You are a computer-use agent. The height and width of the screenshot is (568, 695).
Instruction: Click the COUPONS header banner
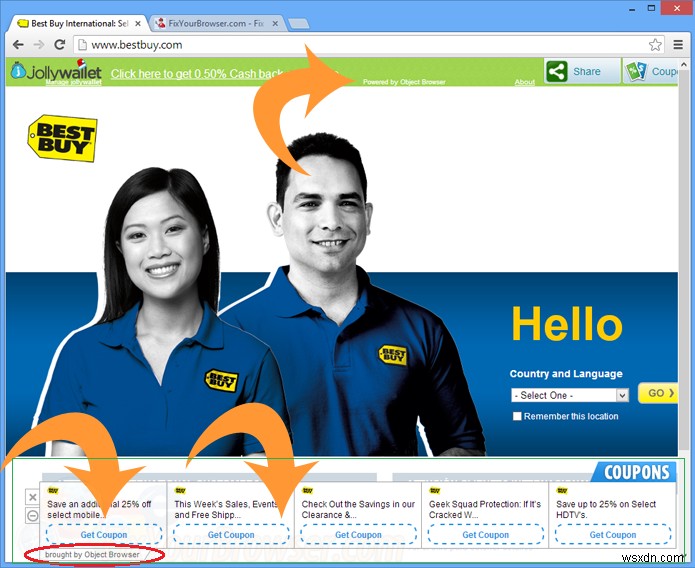click(634, 472)
